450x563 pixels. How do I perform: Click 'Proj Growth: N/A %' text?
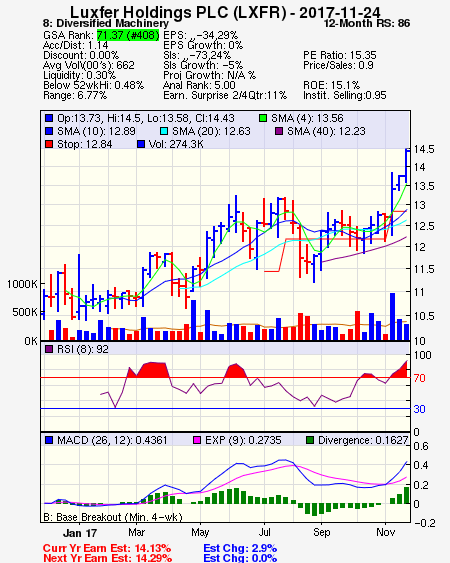click(209, 75)
